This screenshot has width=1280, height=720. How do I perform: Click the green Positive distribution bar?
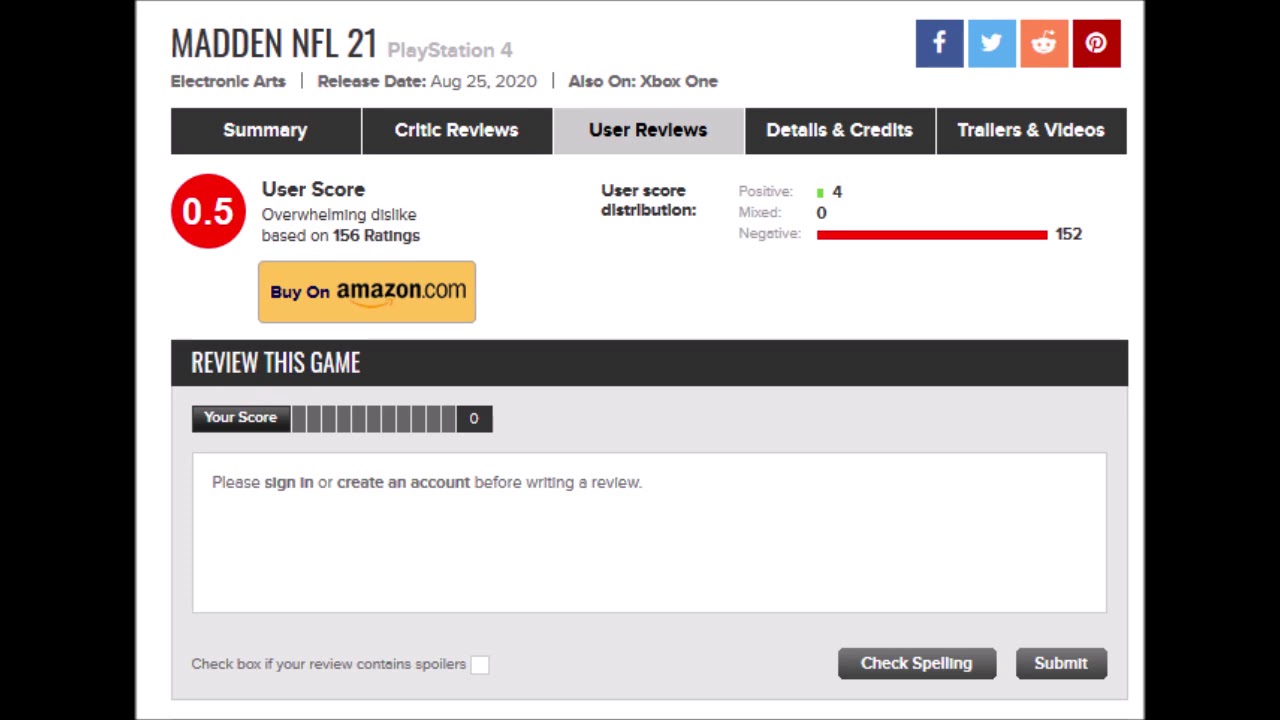820,193
